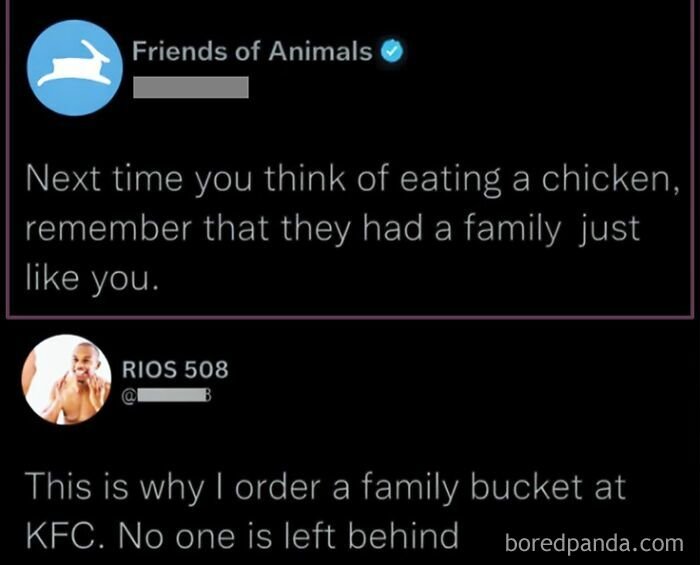Click the Friends of Animals account name
The image size is (700, 565).
[x=252, y=51]
